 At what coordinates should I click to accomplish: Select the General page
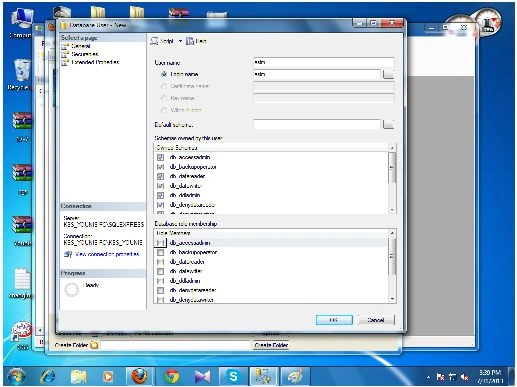click(x=80, y=46)
